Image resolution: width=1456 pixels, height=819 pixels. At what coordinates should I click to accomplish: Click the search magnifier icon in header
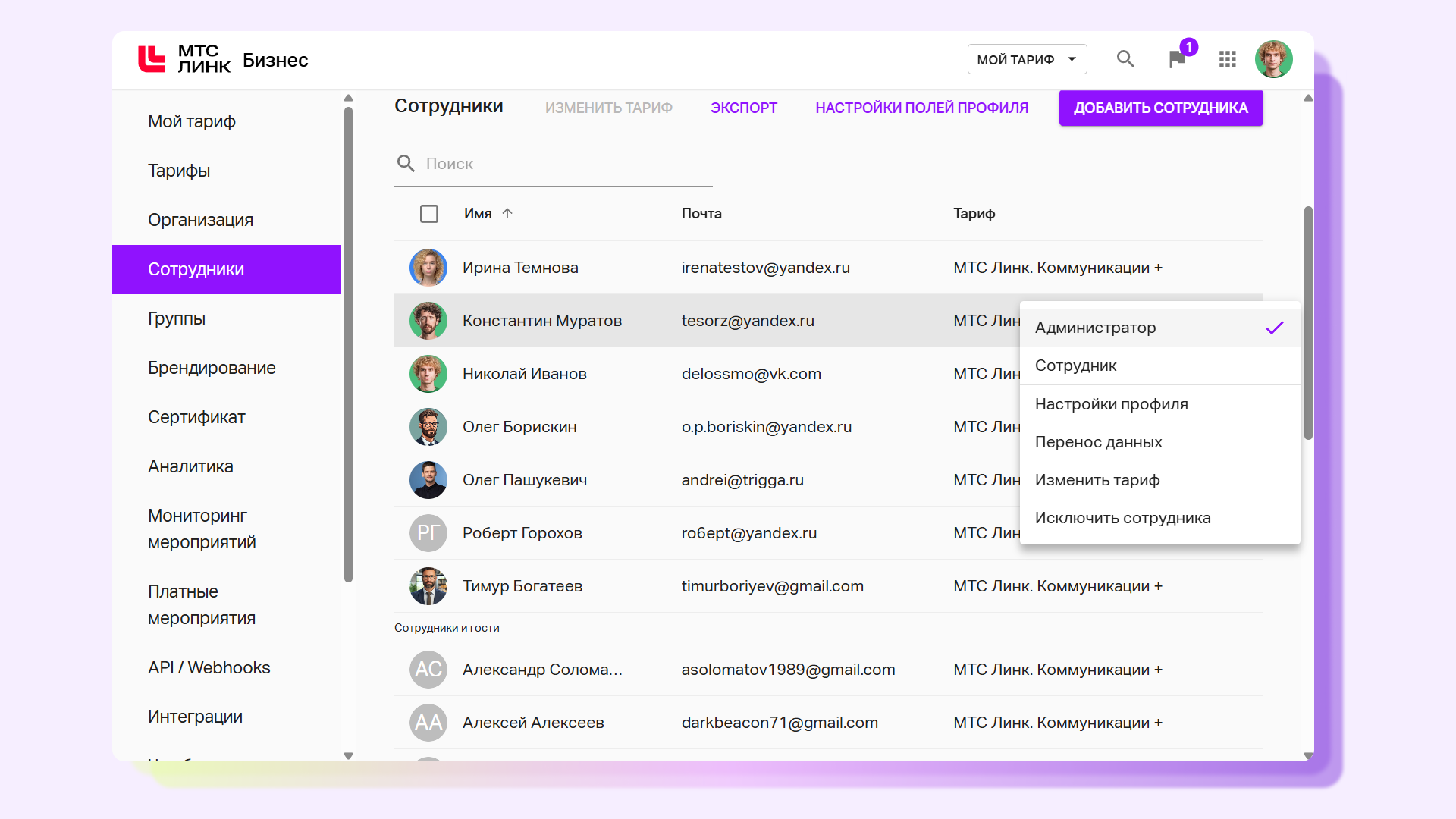tap(1125, 59)
